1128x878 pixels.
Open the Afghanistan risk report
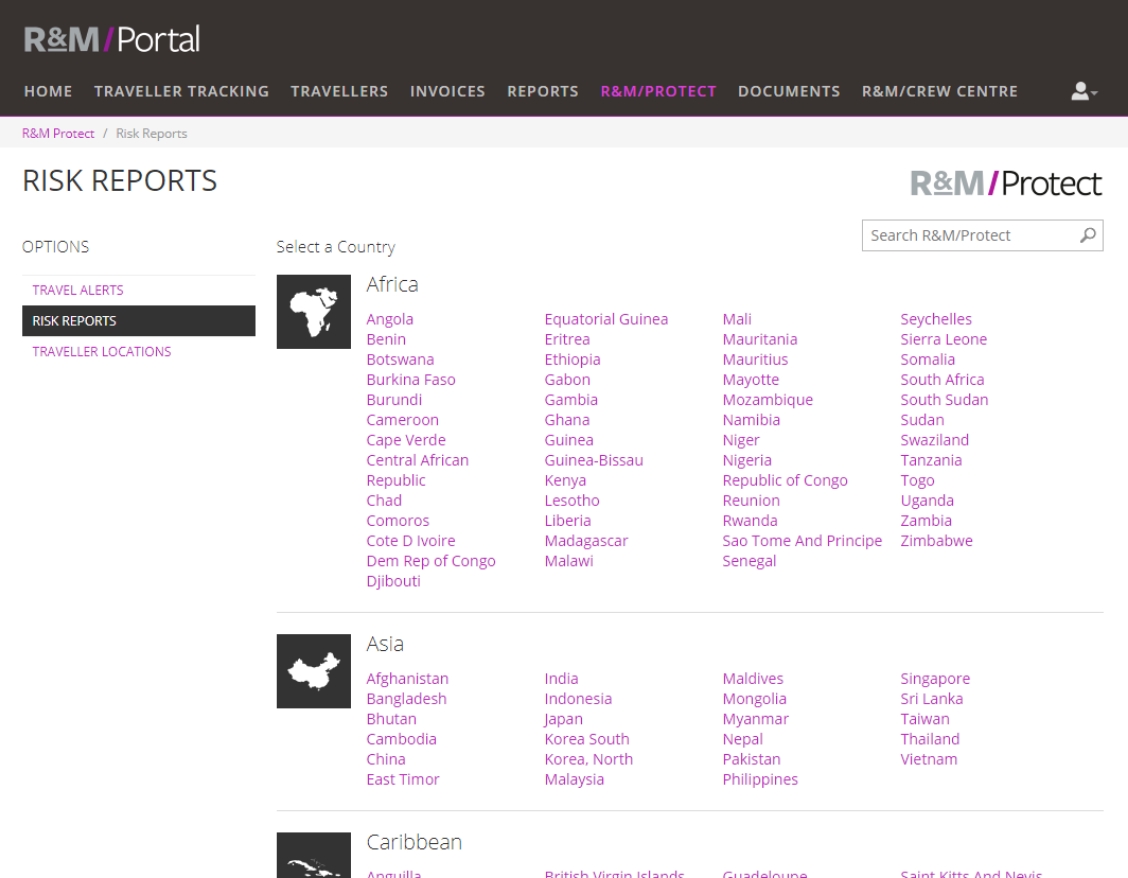click(407, 679)
